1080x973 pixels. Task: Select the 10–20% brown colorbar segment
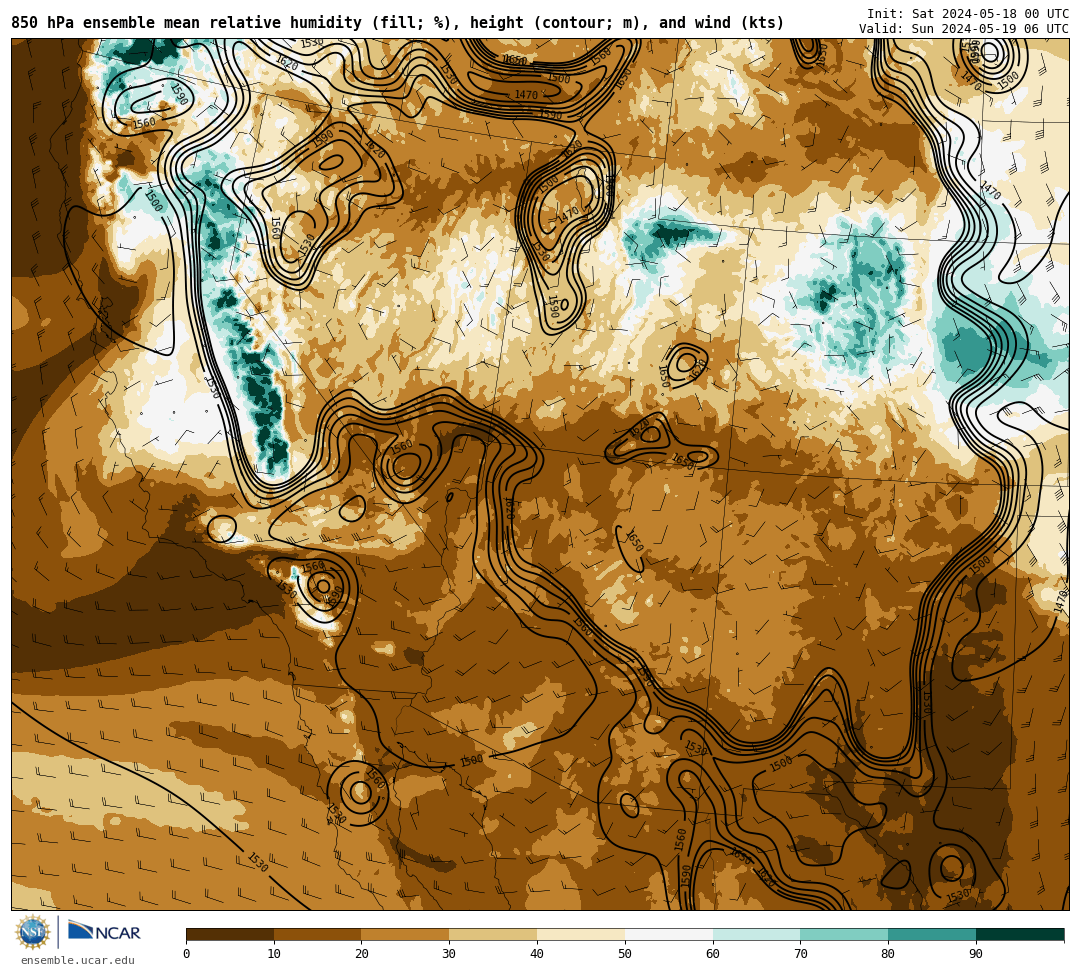point(318,934)
